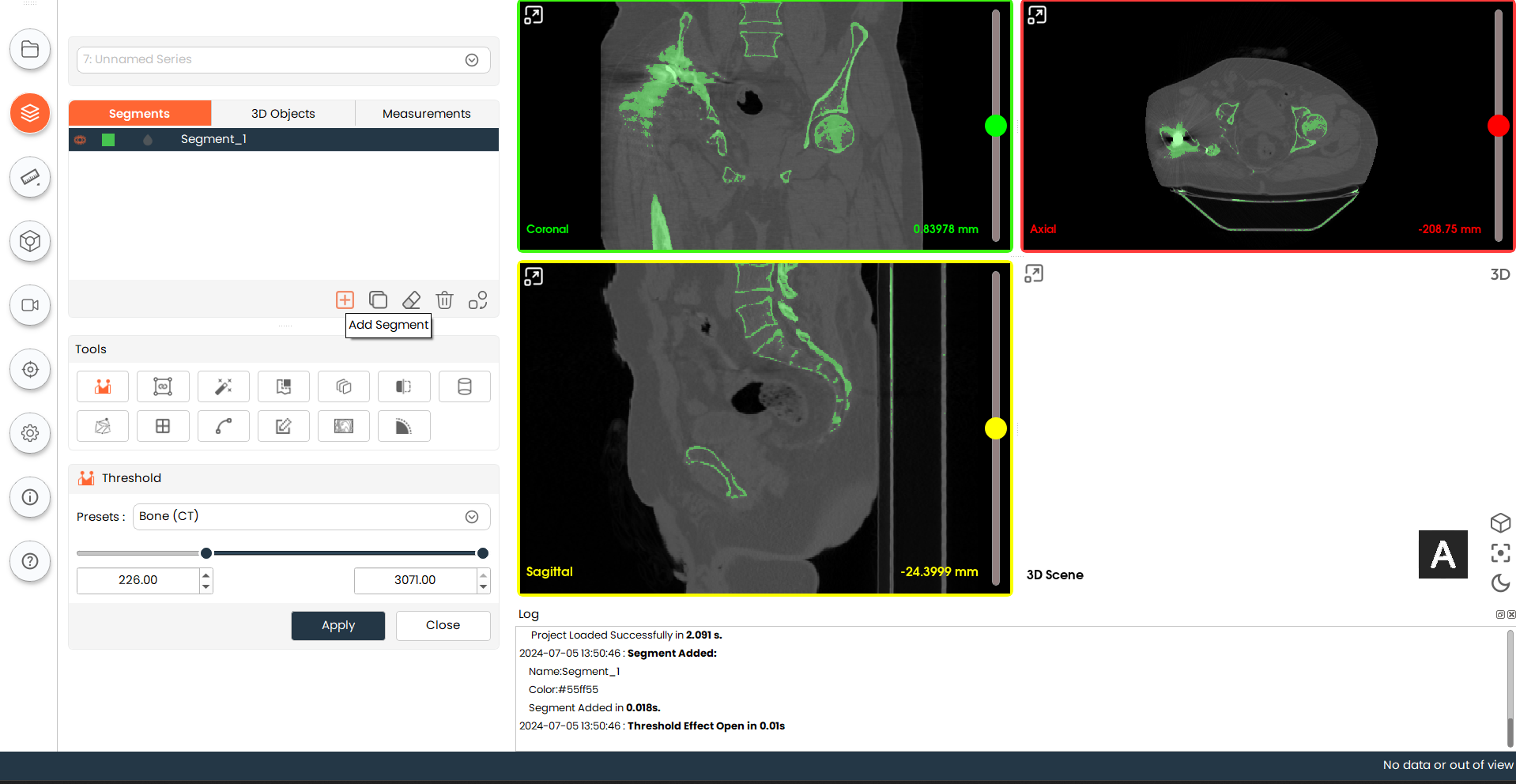Select the magic wand tool
Image resolution: width=1516 pixels, height=784 pixels.
224,386
